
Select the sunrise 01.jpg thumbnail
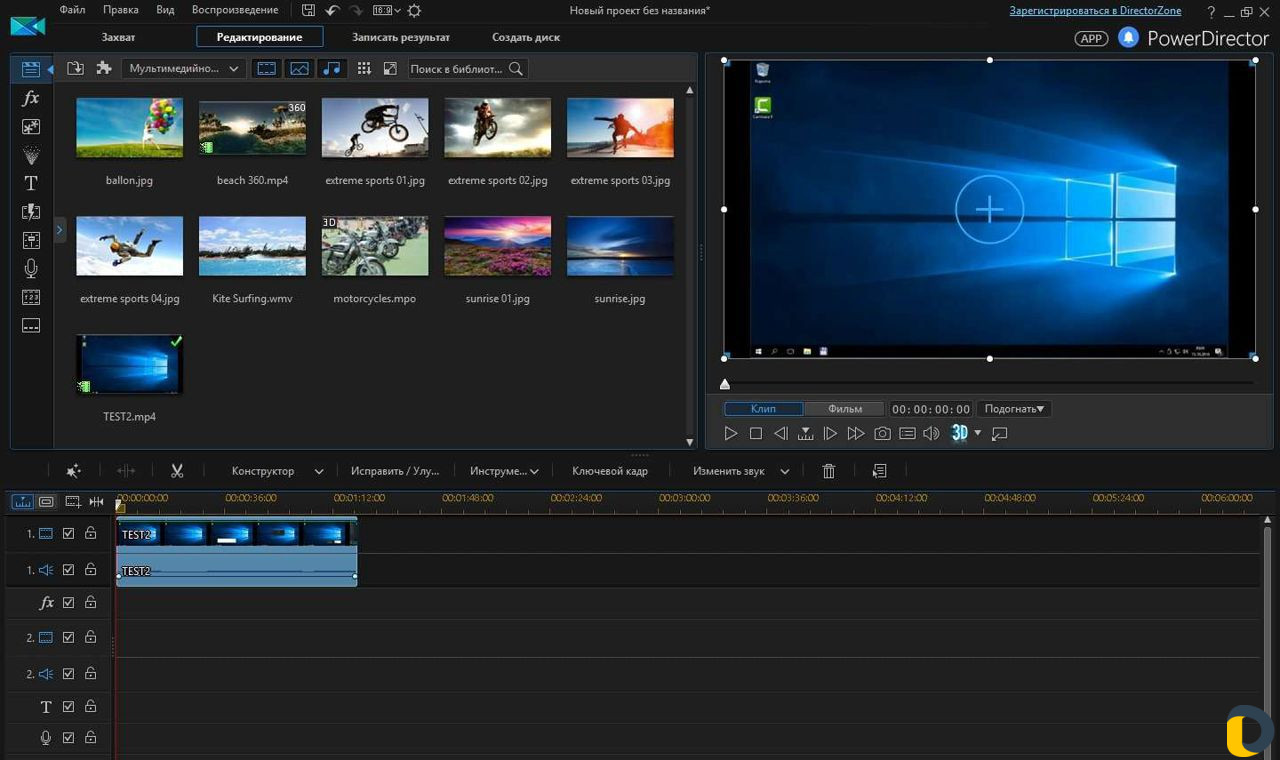point(498,246)
